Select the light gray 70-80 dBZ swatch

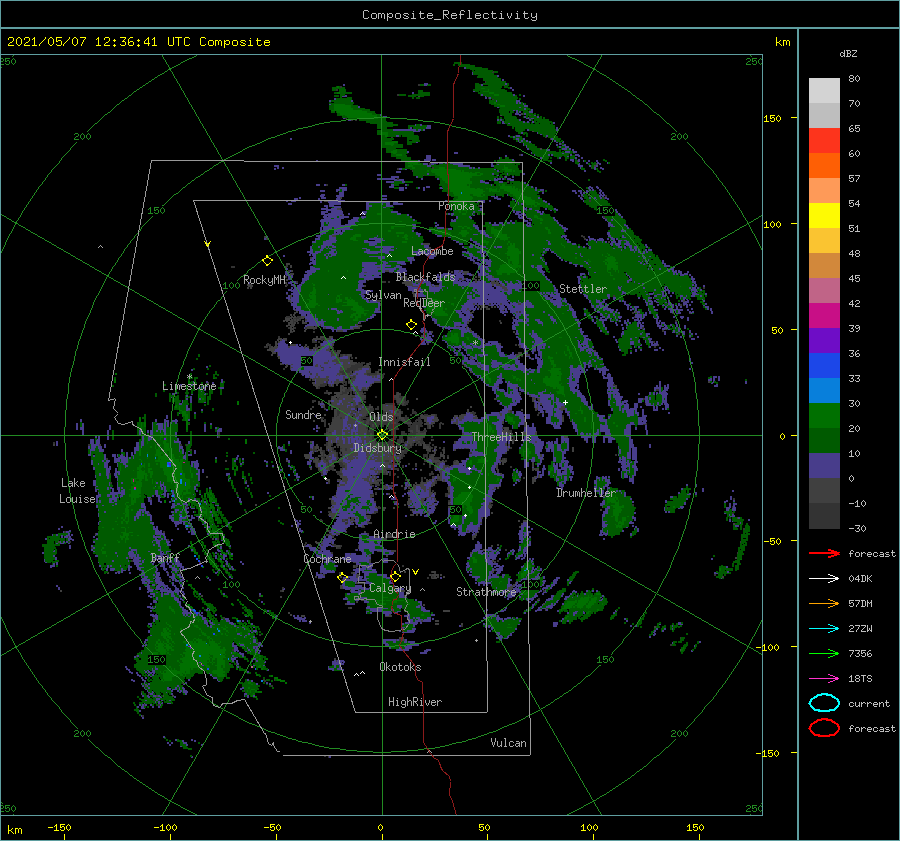pos(824,91)
